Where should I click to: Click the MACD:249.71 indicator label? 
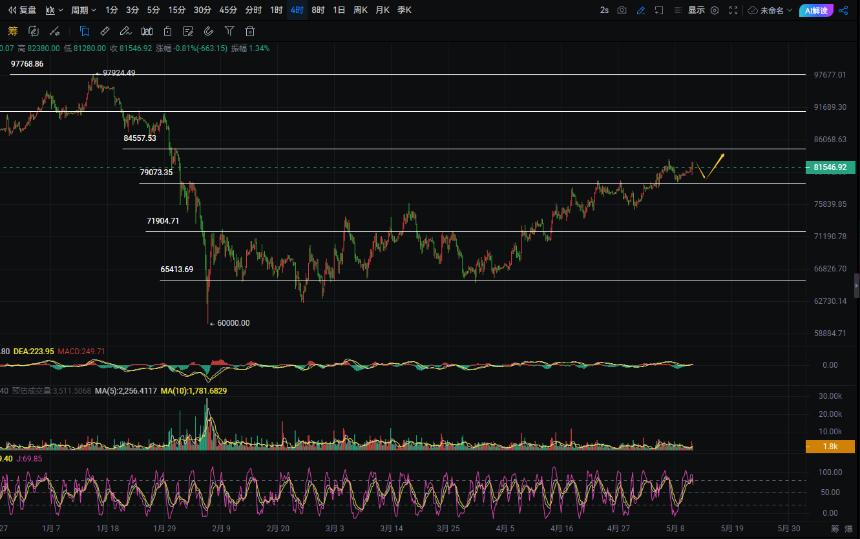[x=81, y=351]
